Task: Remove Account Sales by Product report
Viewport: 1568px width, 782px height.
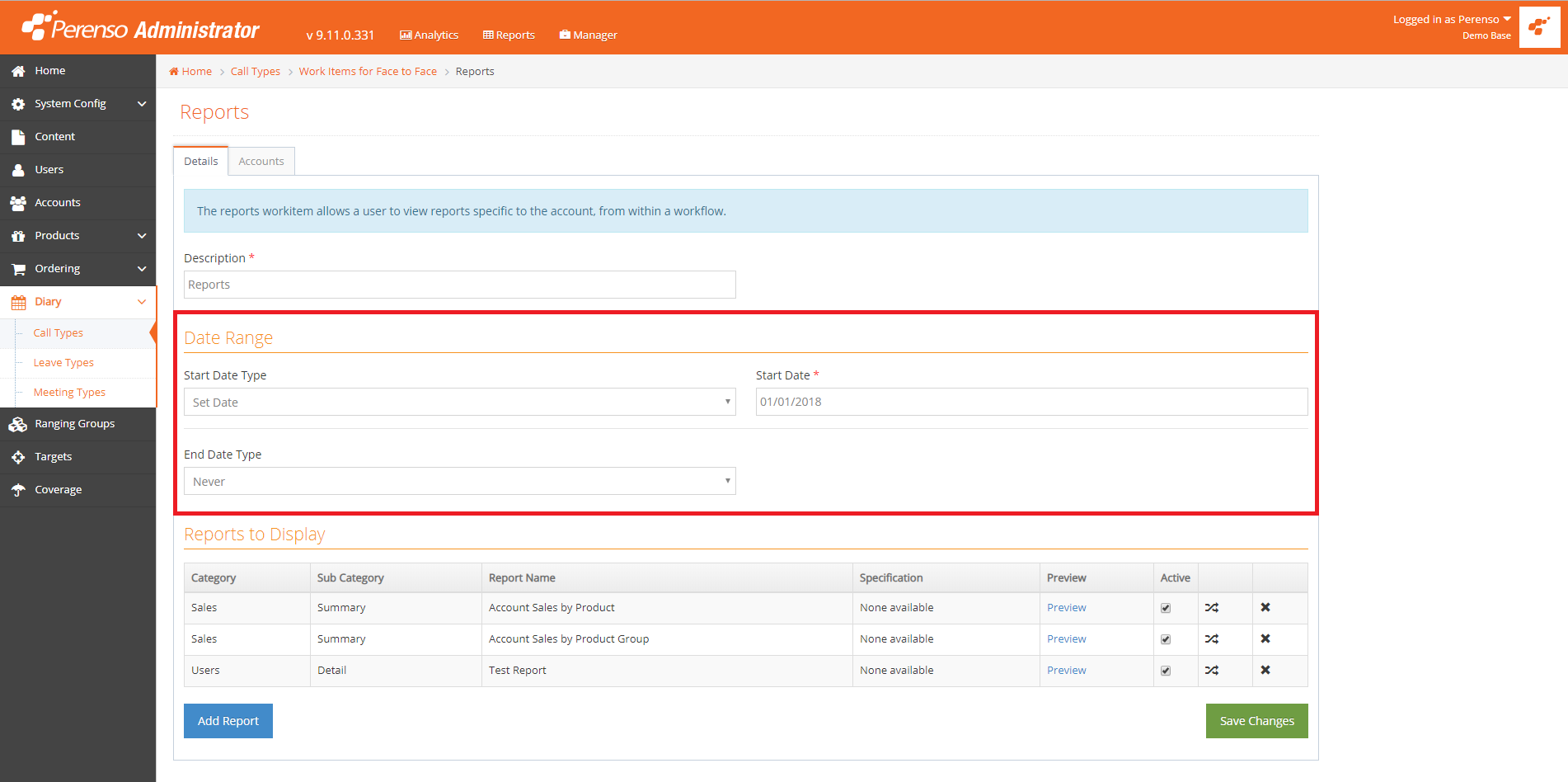Action: pyautogui.click(x=1265, y=608)
